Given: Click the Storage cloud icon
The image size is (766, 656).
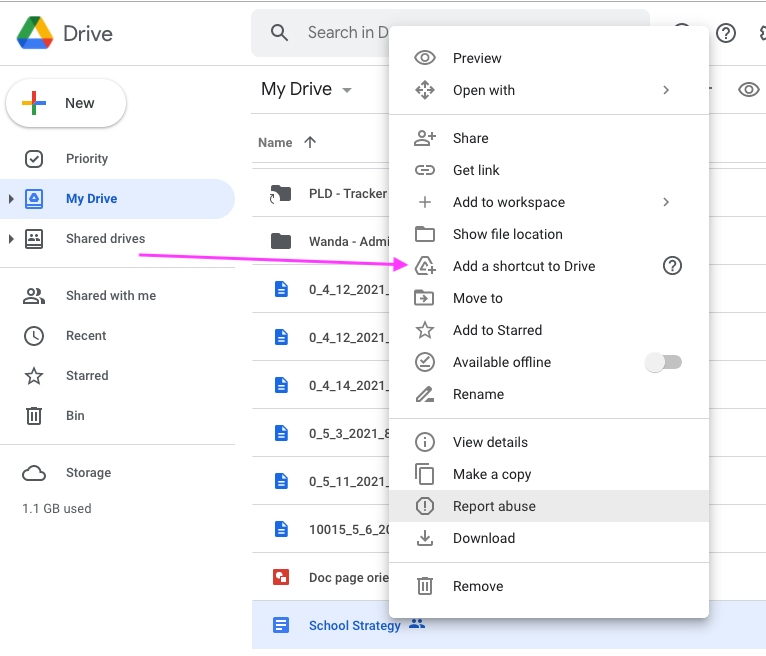Looking at the screenshot, I should [34, 473].
